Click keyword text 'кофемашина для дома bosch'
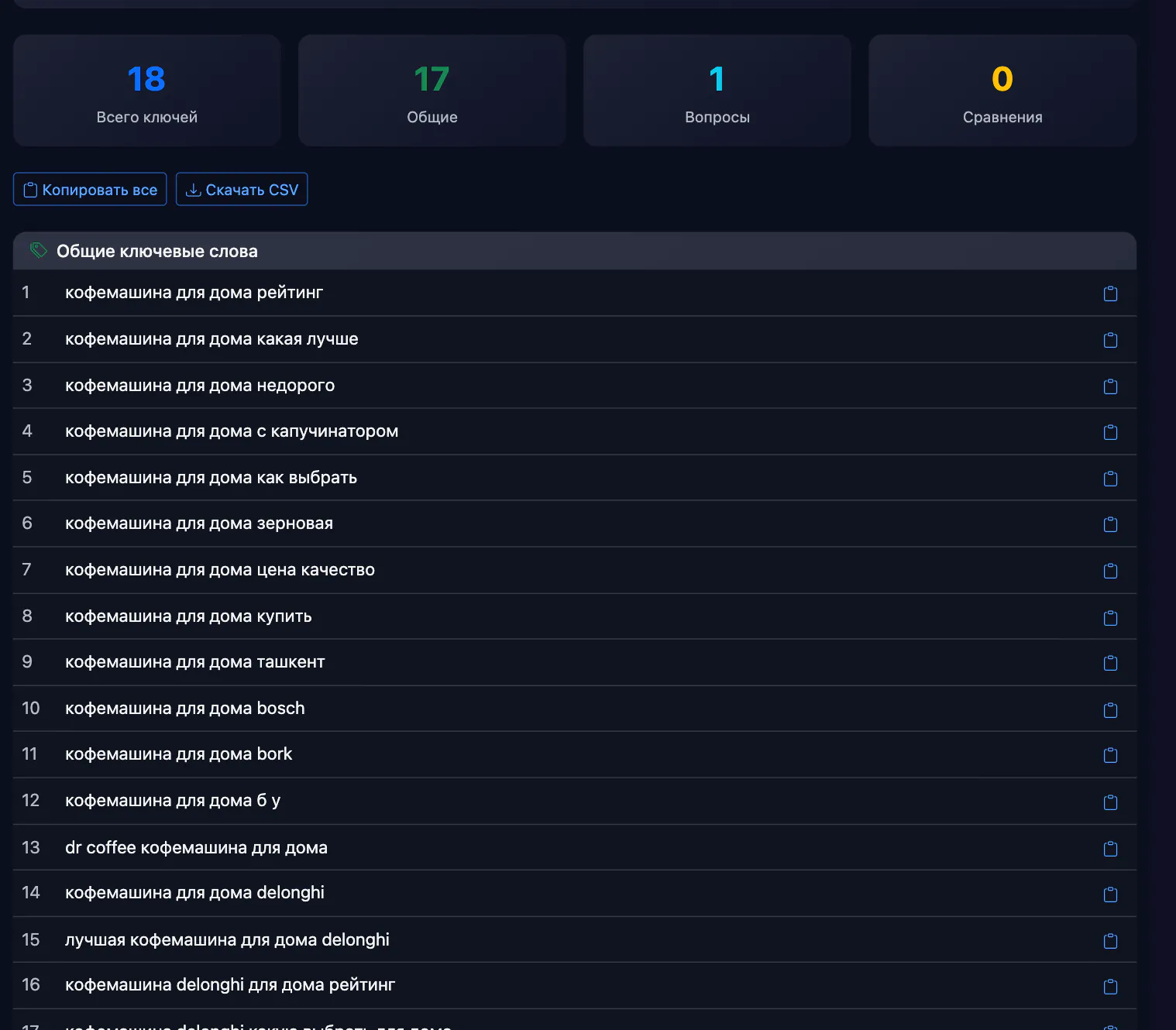The width and height of the screenshot is (1176, 1030). coord(185,709)
